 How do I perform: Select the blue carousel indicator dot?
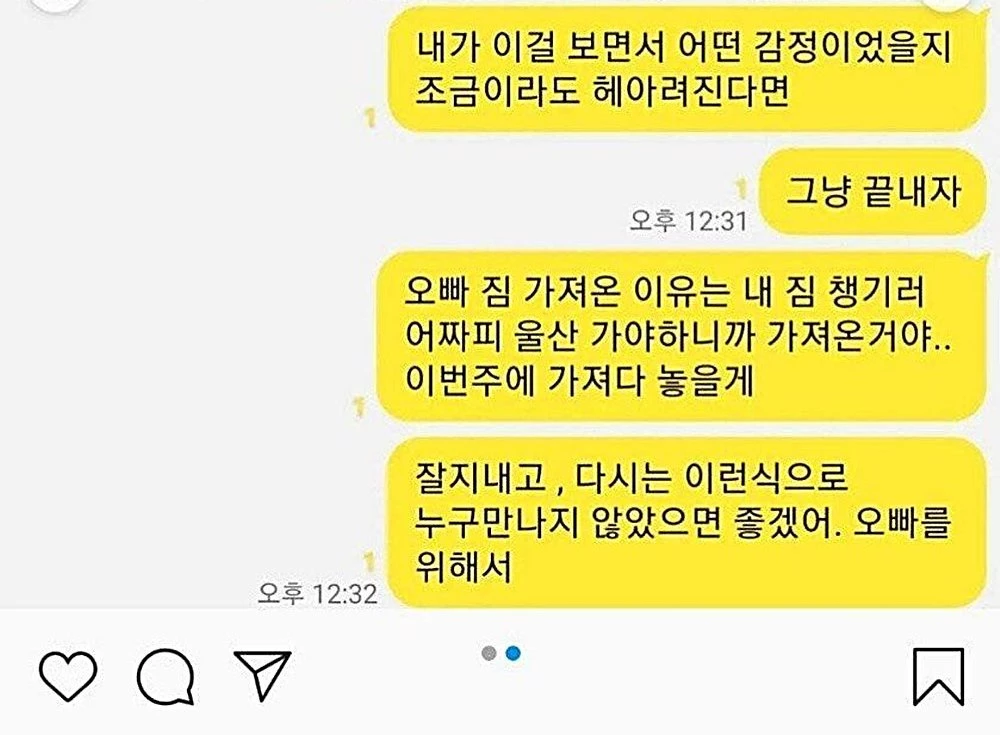click(x=513, y=653)
